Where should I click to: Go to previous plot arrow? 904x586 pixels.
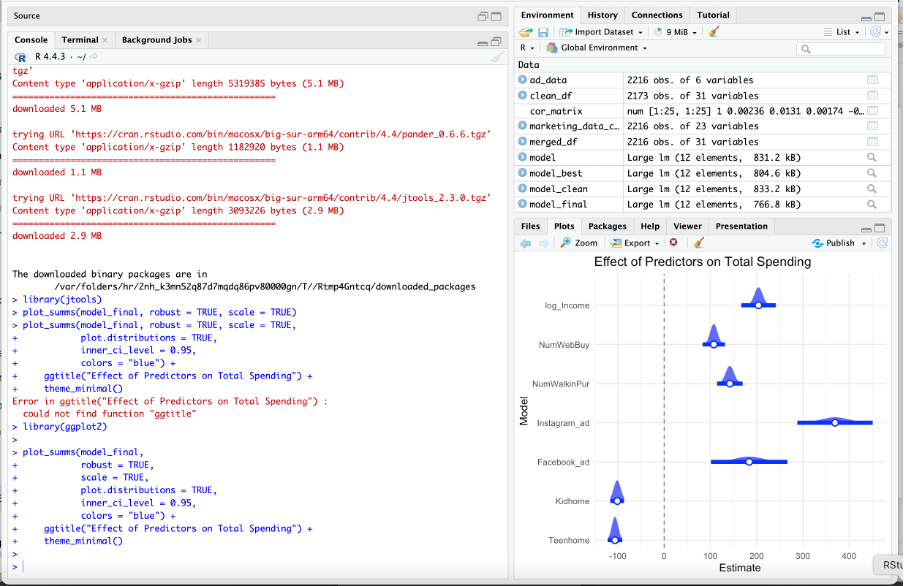tap(525, 243)
